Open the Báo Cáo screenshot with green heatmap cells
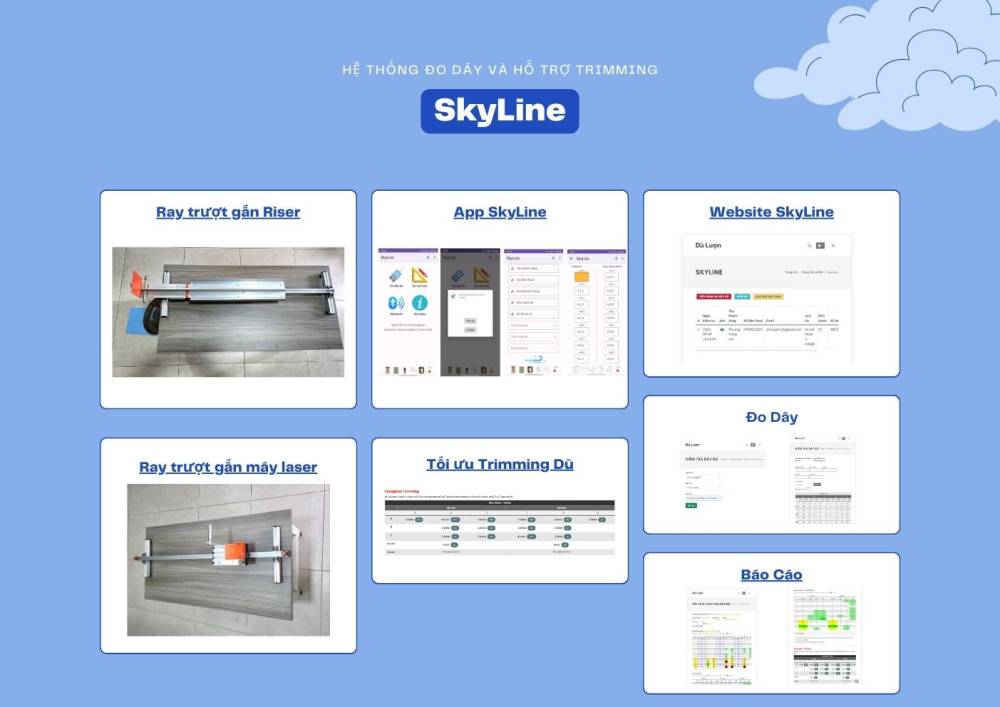The image size is (1000, 707). pos(825,638)
